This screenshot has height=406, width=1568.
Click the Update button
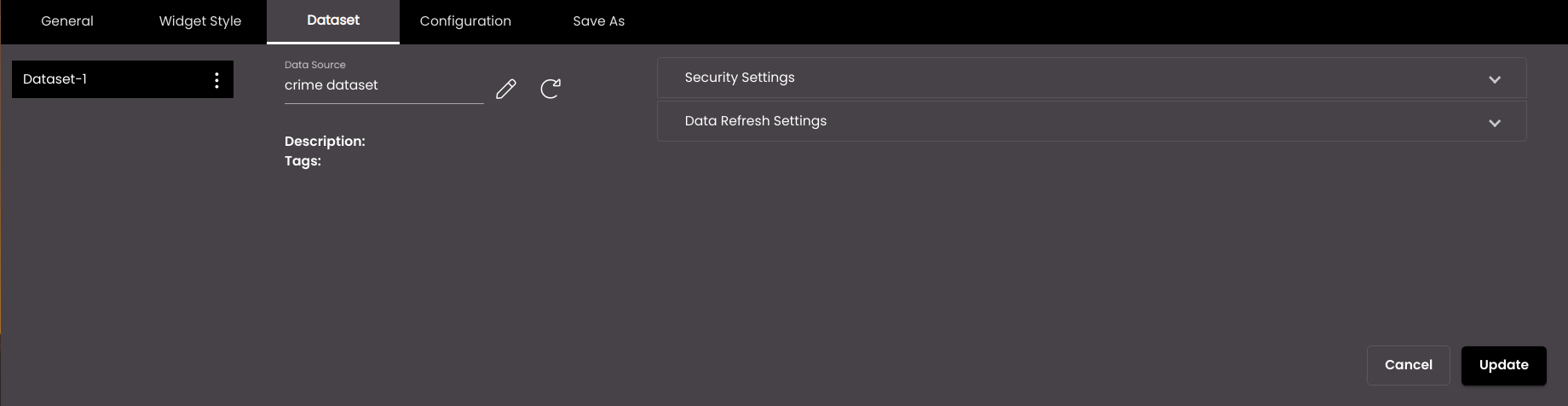pyautogui.click(x=1504, y=365)
